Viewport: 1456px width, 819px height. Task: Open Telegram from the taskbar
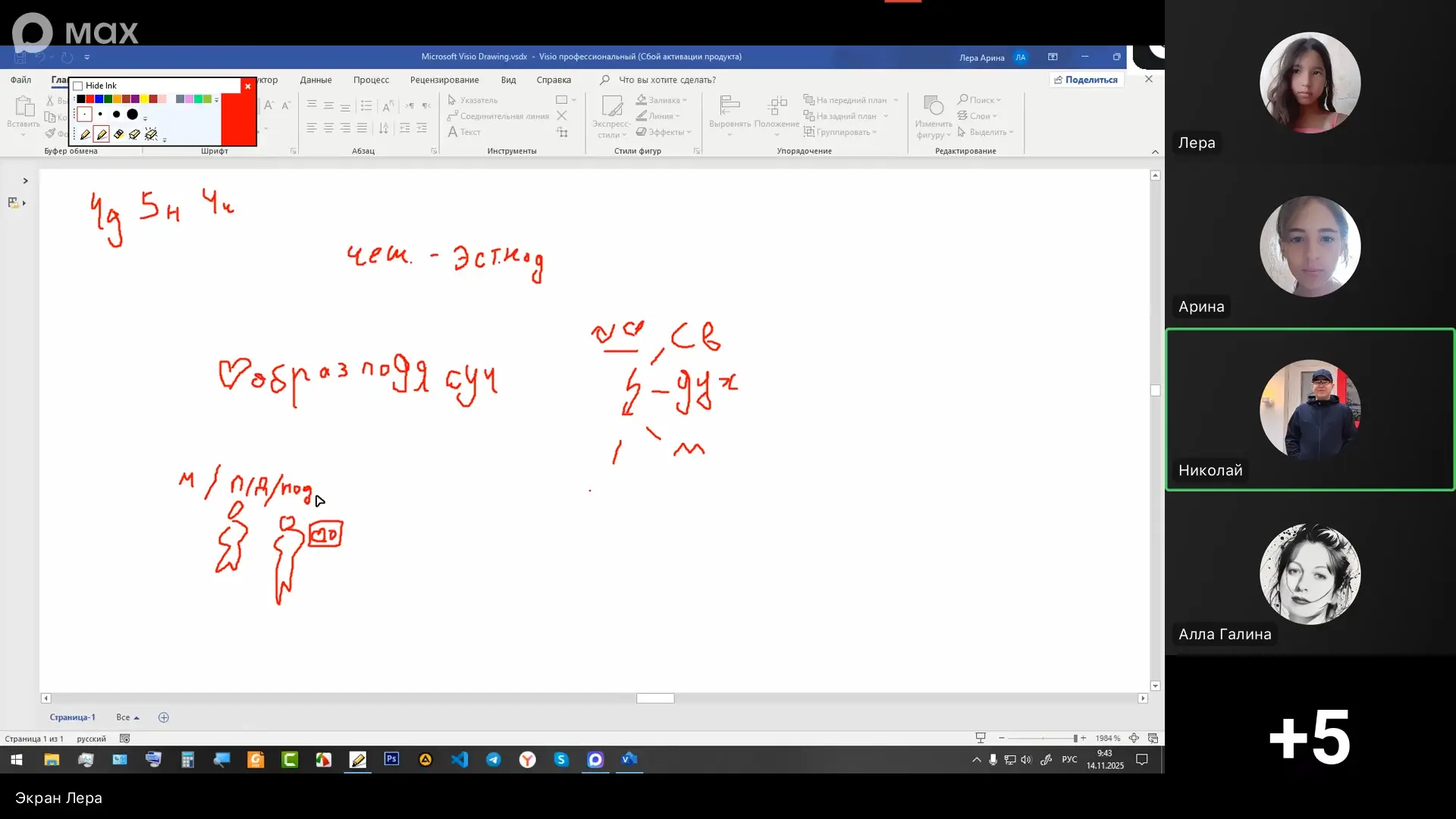494,759
